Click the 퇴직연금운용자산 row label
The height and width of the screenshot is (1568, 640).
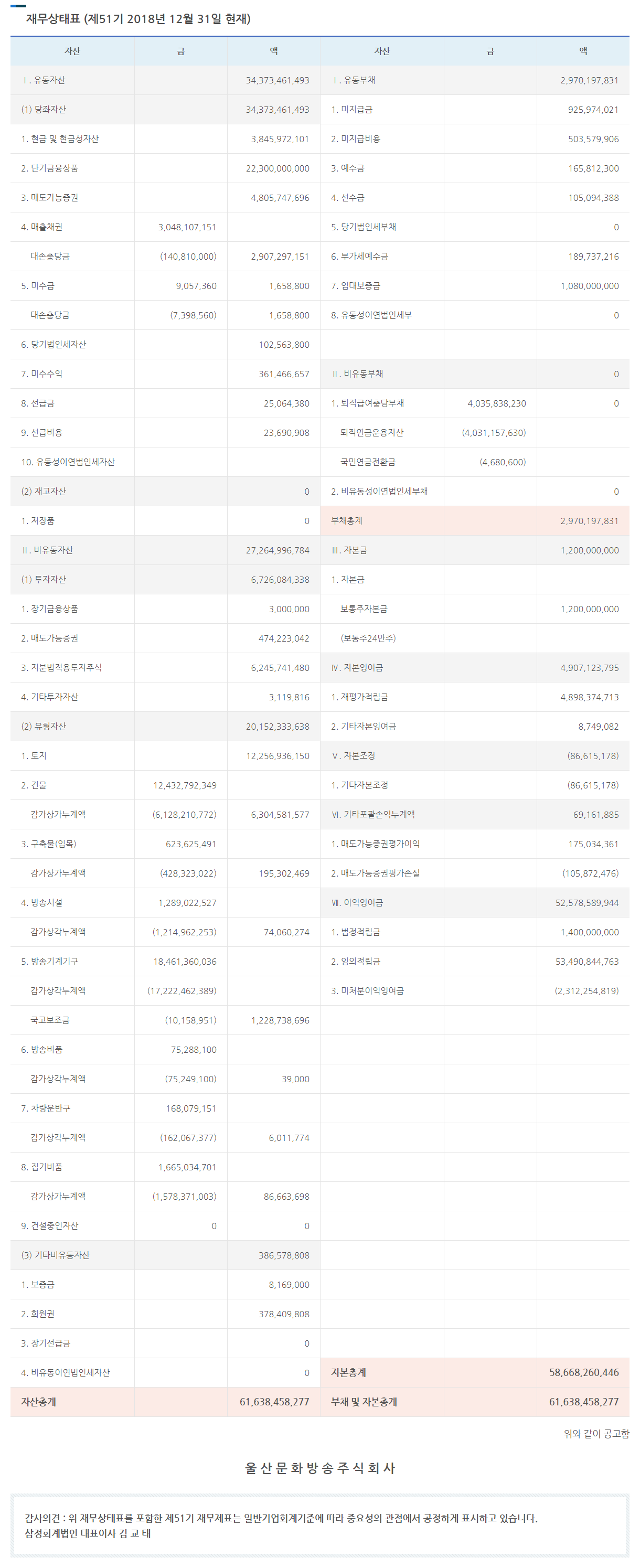point(371,433)
